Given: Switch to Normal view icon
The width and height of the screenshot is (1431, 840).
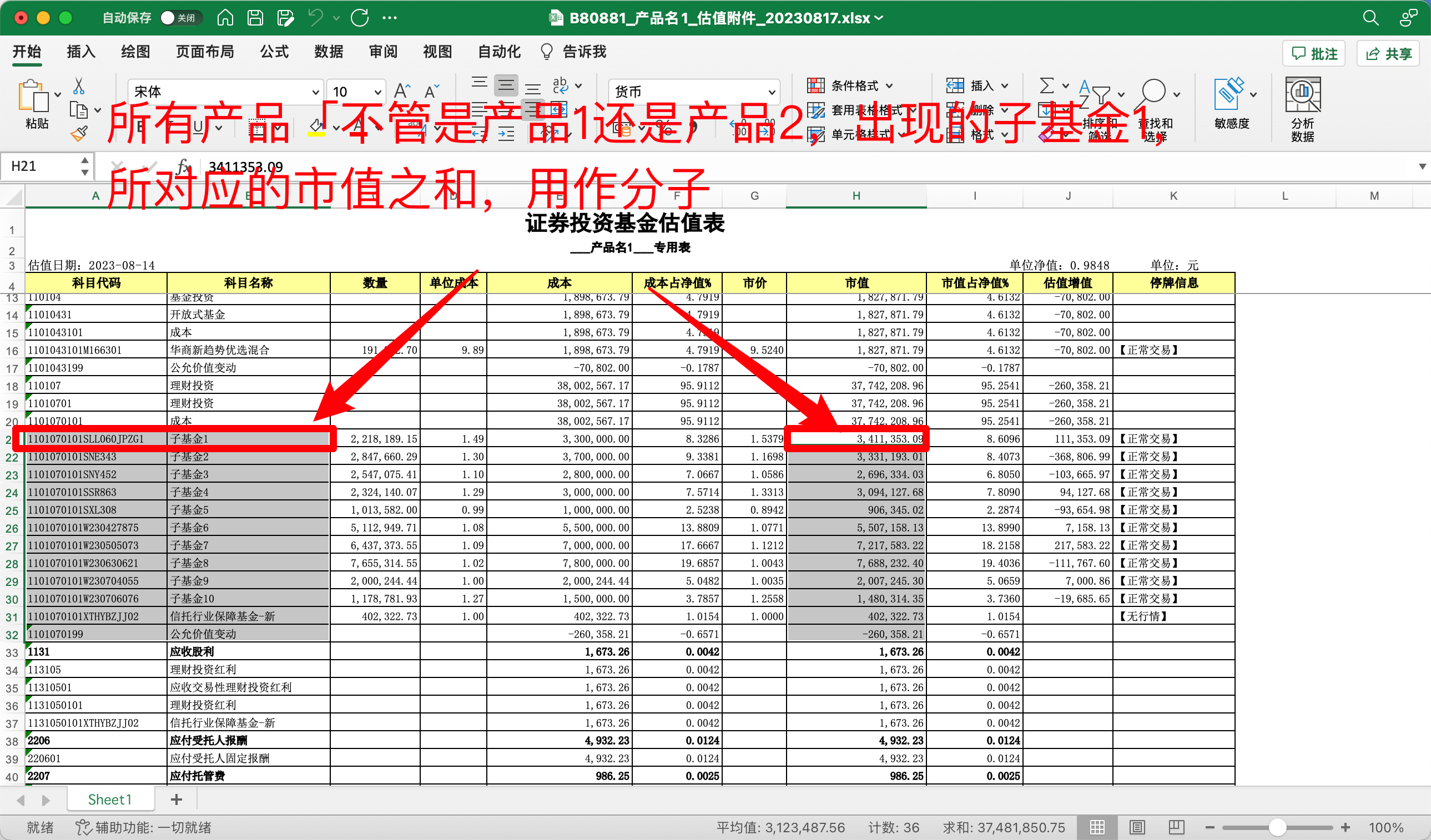Looking at the screenshot, I should tap(1097, 827).
